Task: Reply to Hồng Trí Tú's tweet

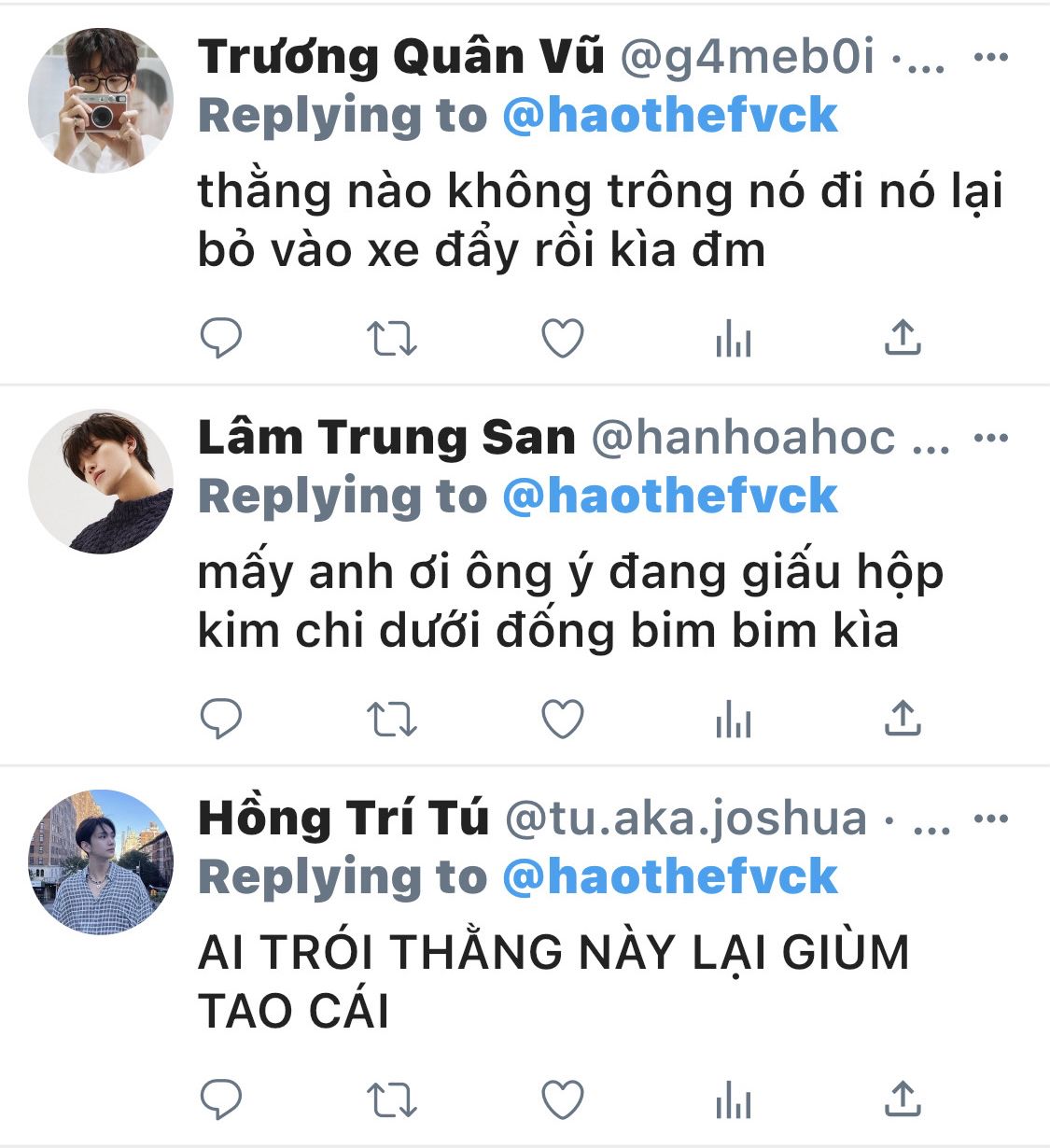Action: coord(221,1099)
